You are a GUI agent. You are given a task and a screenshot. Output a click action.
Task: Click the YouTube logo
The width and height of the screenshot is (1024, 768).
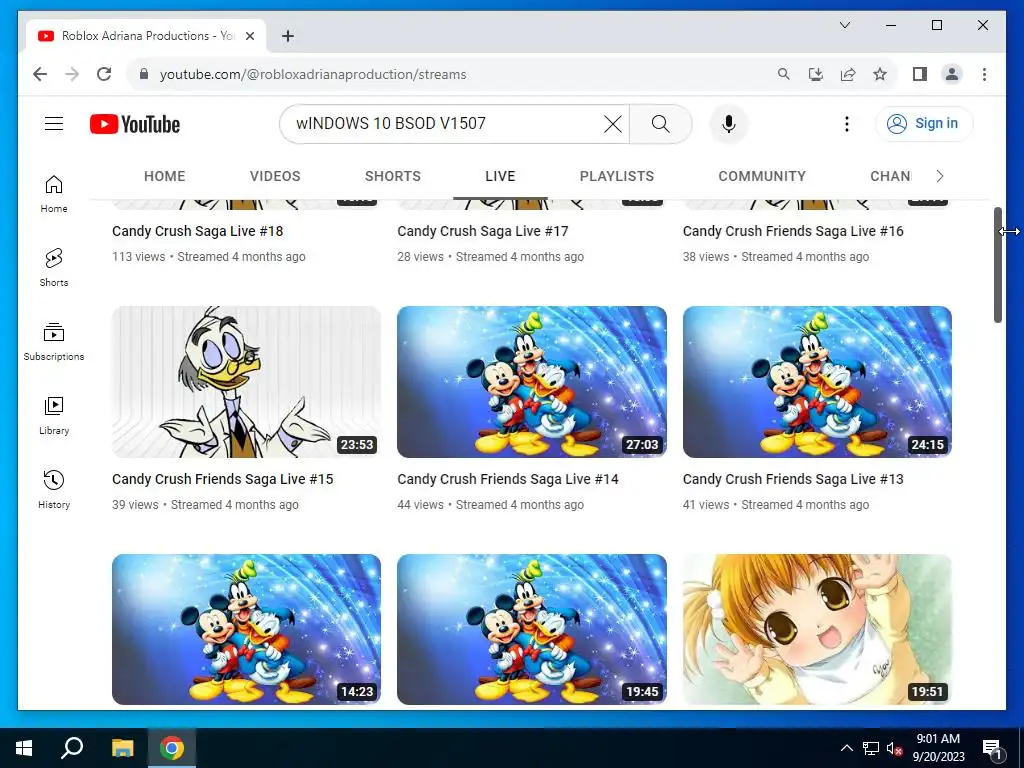[135, 124]
